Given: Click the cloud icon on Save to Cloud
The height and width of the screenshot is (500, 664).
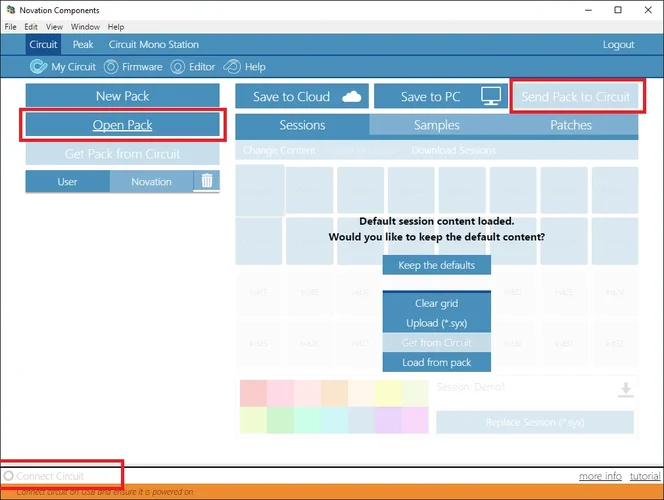Looking at the screenshot, I should (351, 97).
